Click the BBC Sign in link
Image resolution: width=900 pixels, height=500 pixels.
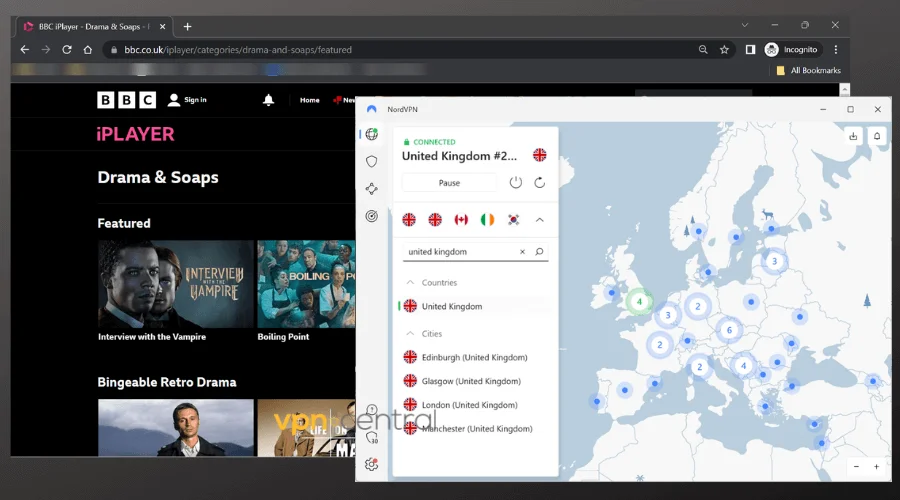tap(187, 100)
